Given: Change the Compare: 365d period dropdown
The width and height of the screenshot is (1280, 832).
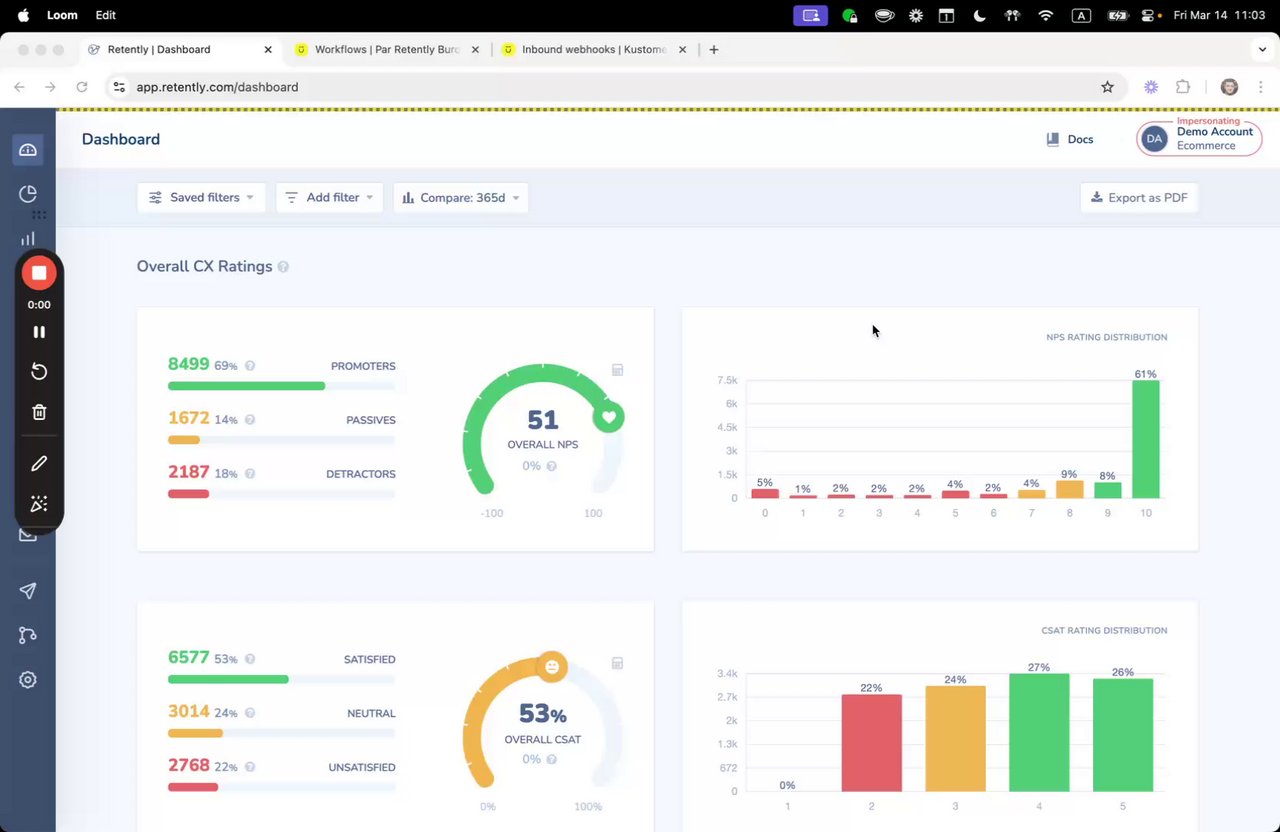Looking at the screenshot, I should [x=460, y=198].
